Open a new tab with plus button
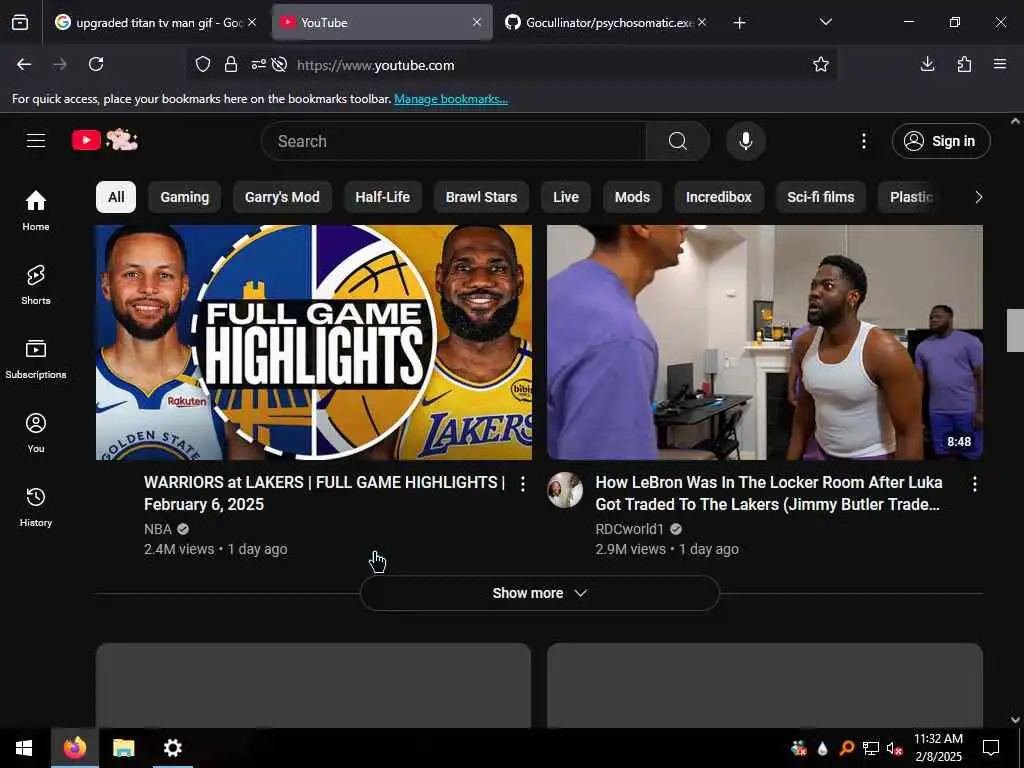 pyautogui.click(x=739, y=23)
